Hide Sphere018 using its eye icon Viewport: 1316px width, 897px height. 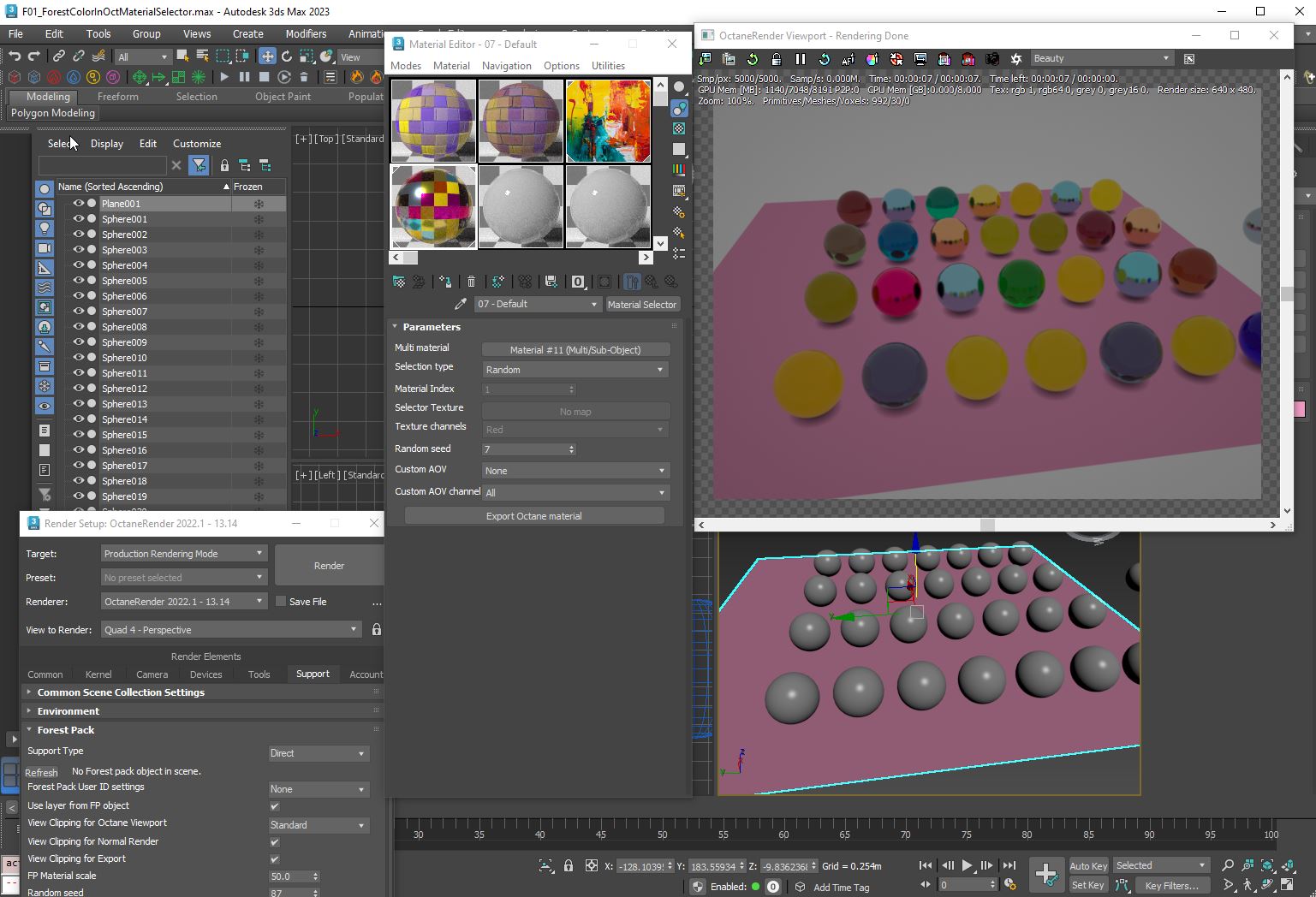pos(79,481)
